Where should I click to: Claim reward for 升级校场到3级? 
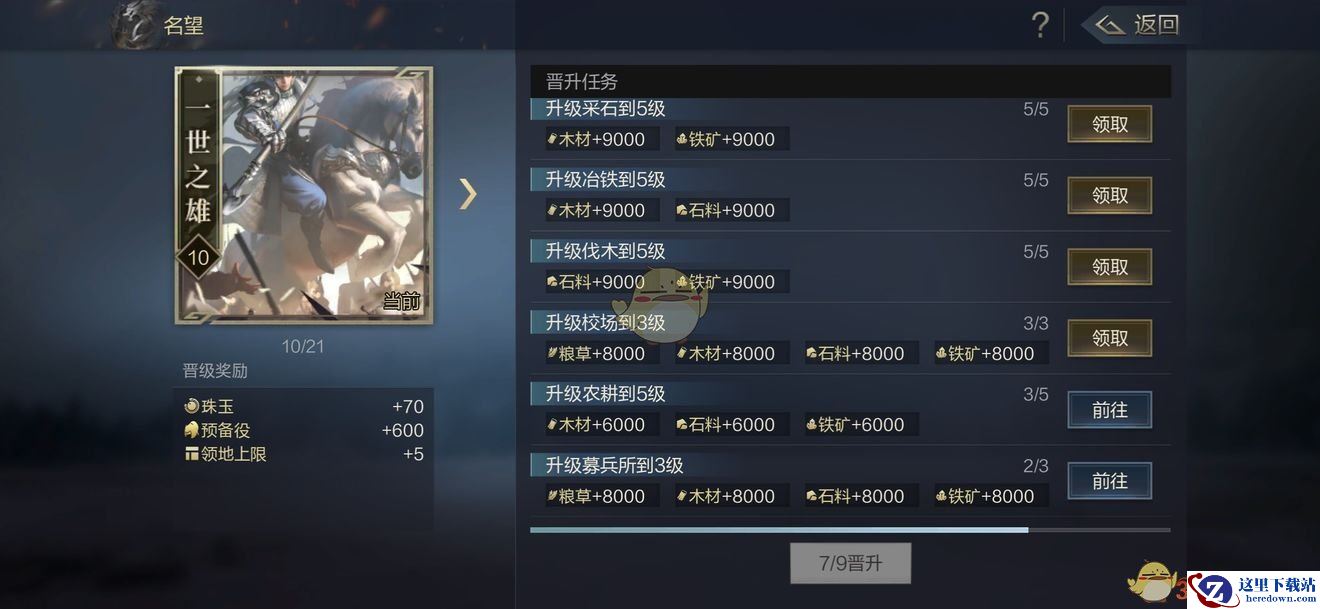(1110, 338)
